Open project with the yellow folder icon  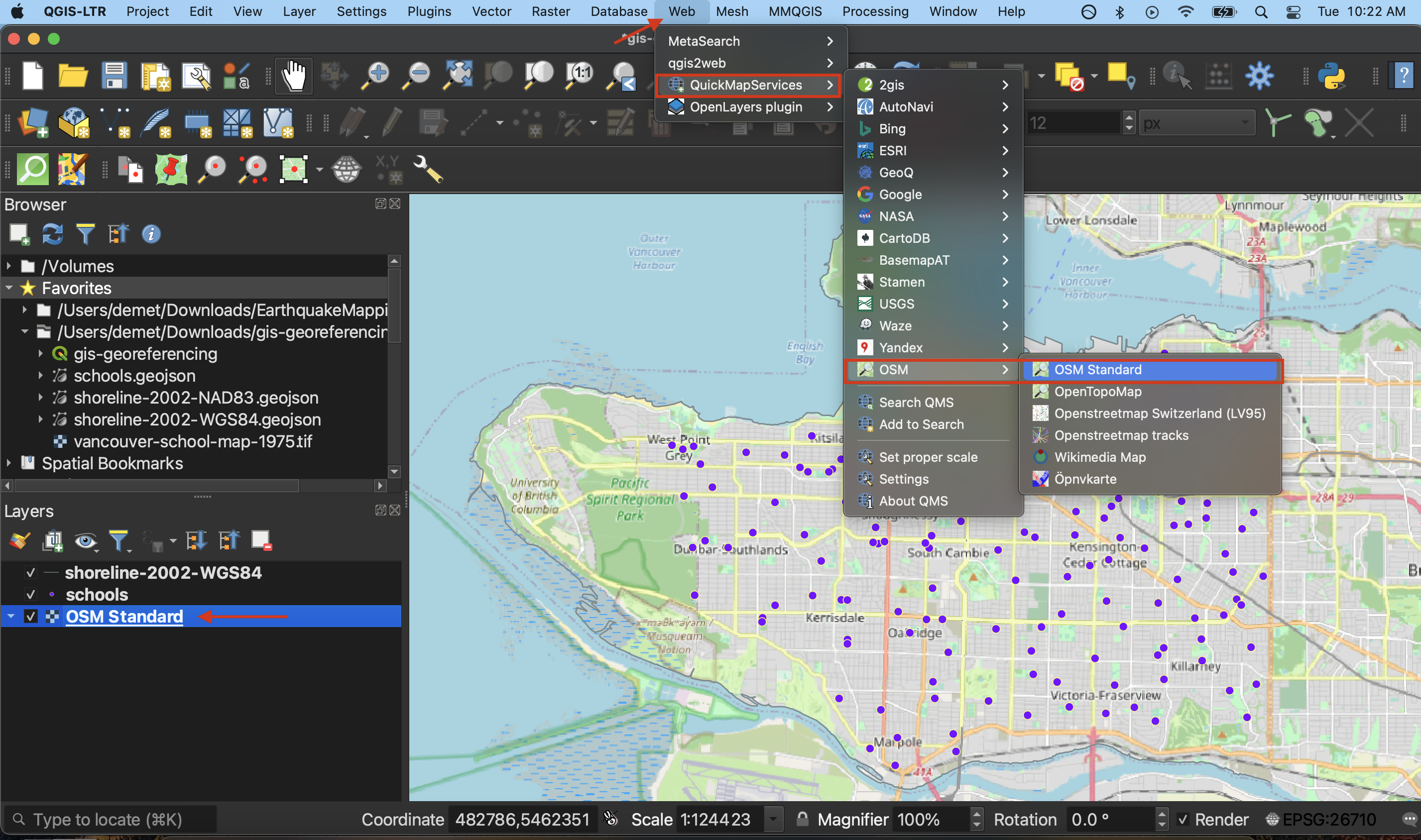point(73,76)
